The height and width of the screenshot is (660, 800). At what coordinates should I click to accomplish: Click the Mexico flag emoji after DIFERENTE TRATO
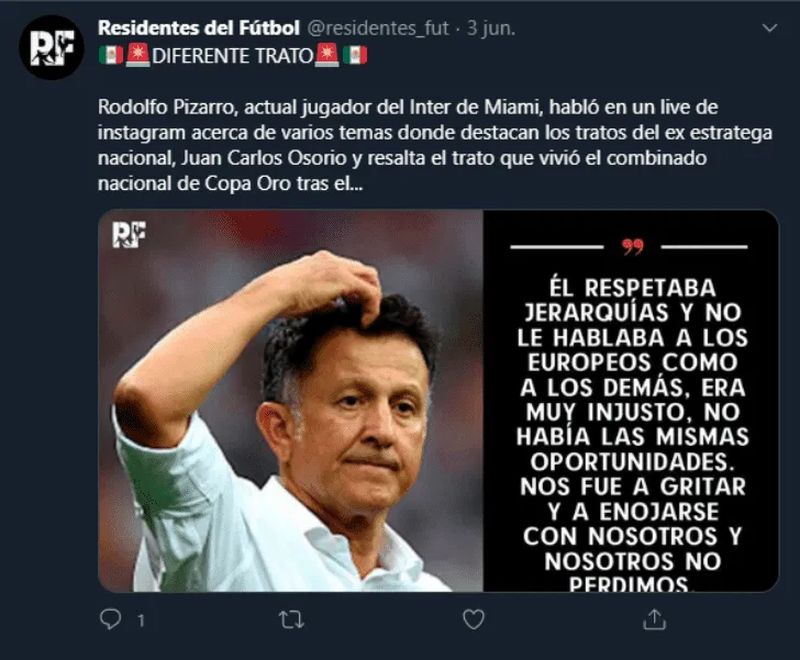pos(355,55)
